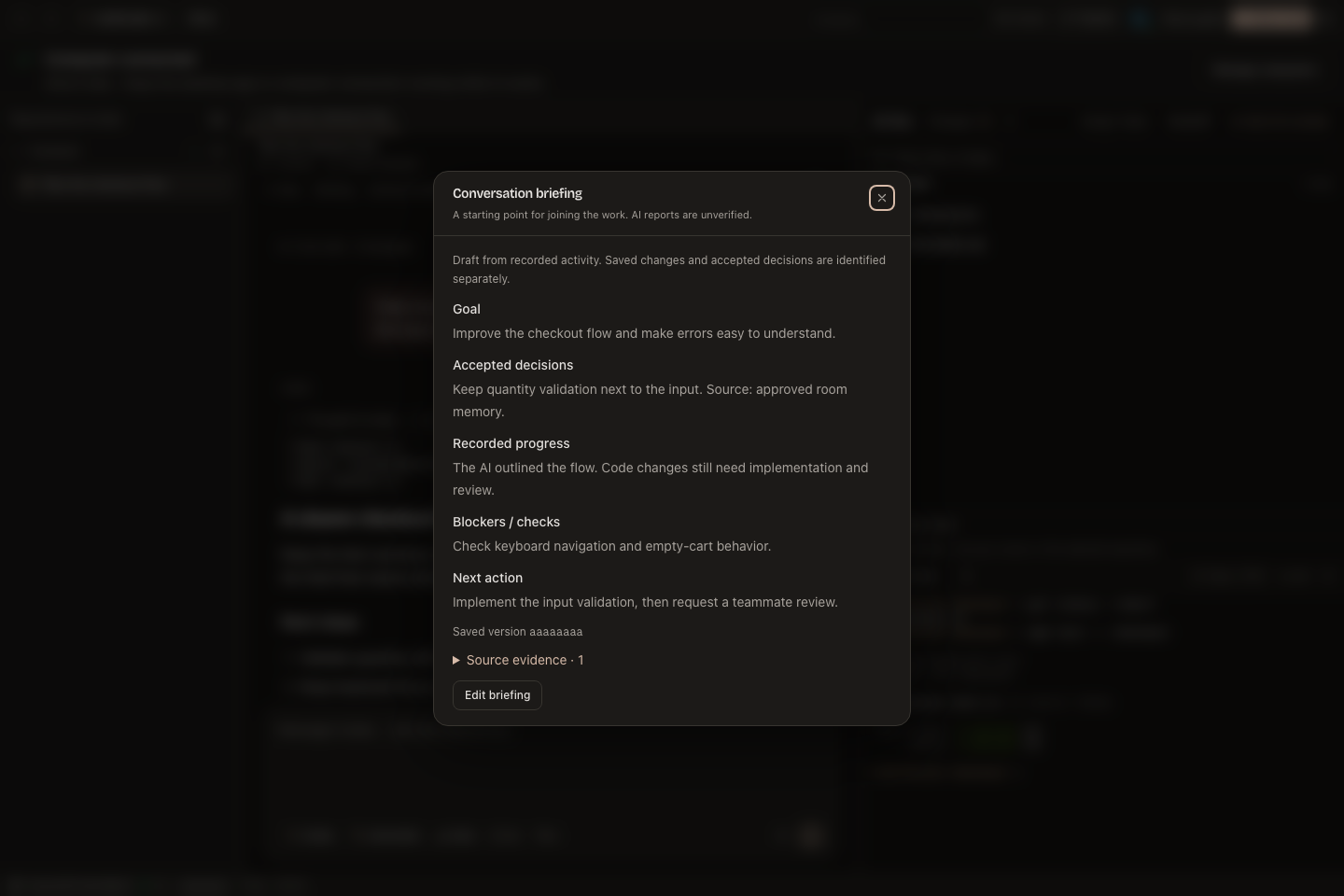The image size is (1344, 896).
Task: Select the Goal heading
Action: [467, 309]
